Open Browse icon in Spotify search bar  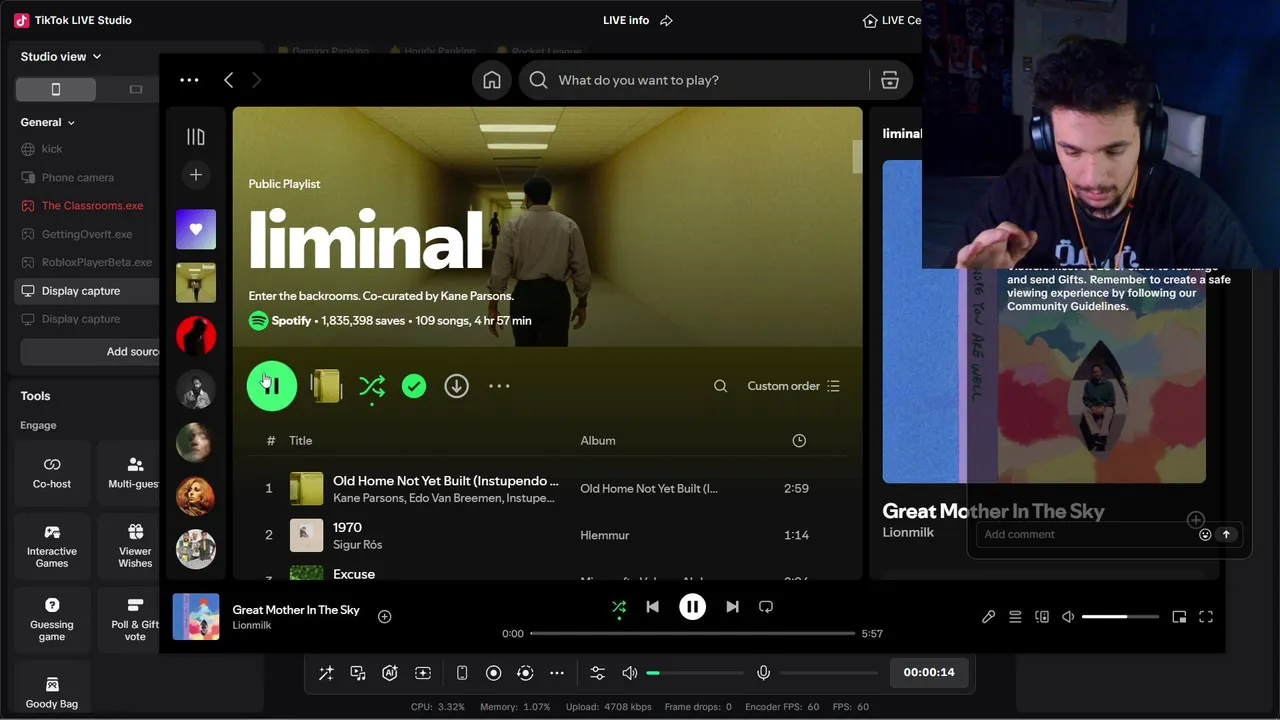[x=890, y=80]
